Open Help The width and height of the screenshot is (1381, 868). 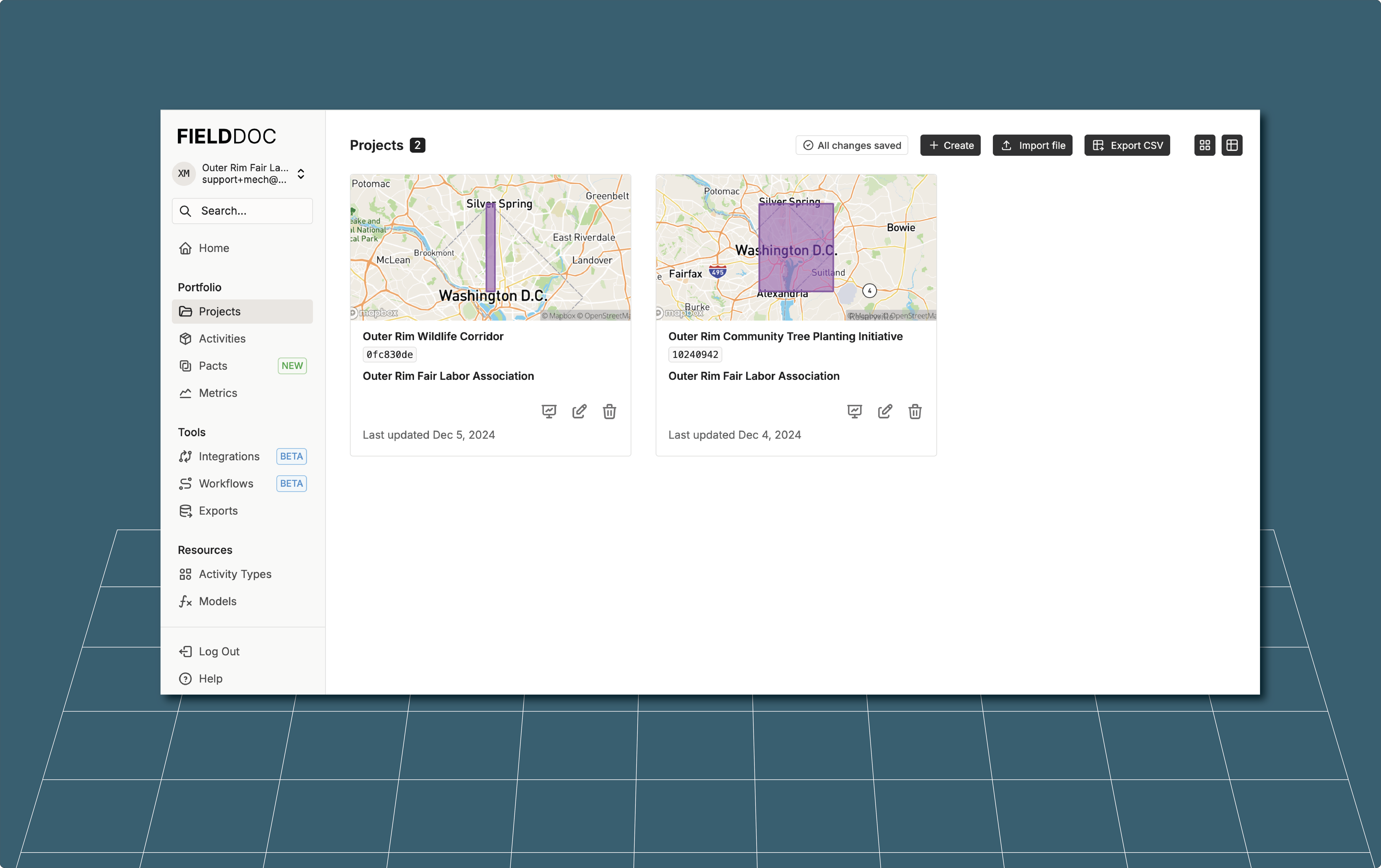tap(242, 679)
